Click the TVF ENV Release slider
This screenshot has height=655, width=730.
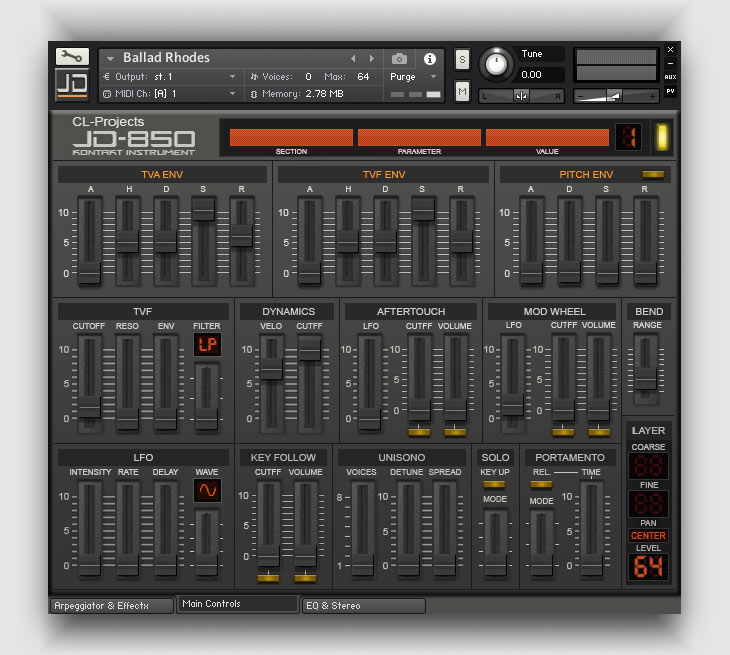pos(461,241)
